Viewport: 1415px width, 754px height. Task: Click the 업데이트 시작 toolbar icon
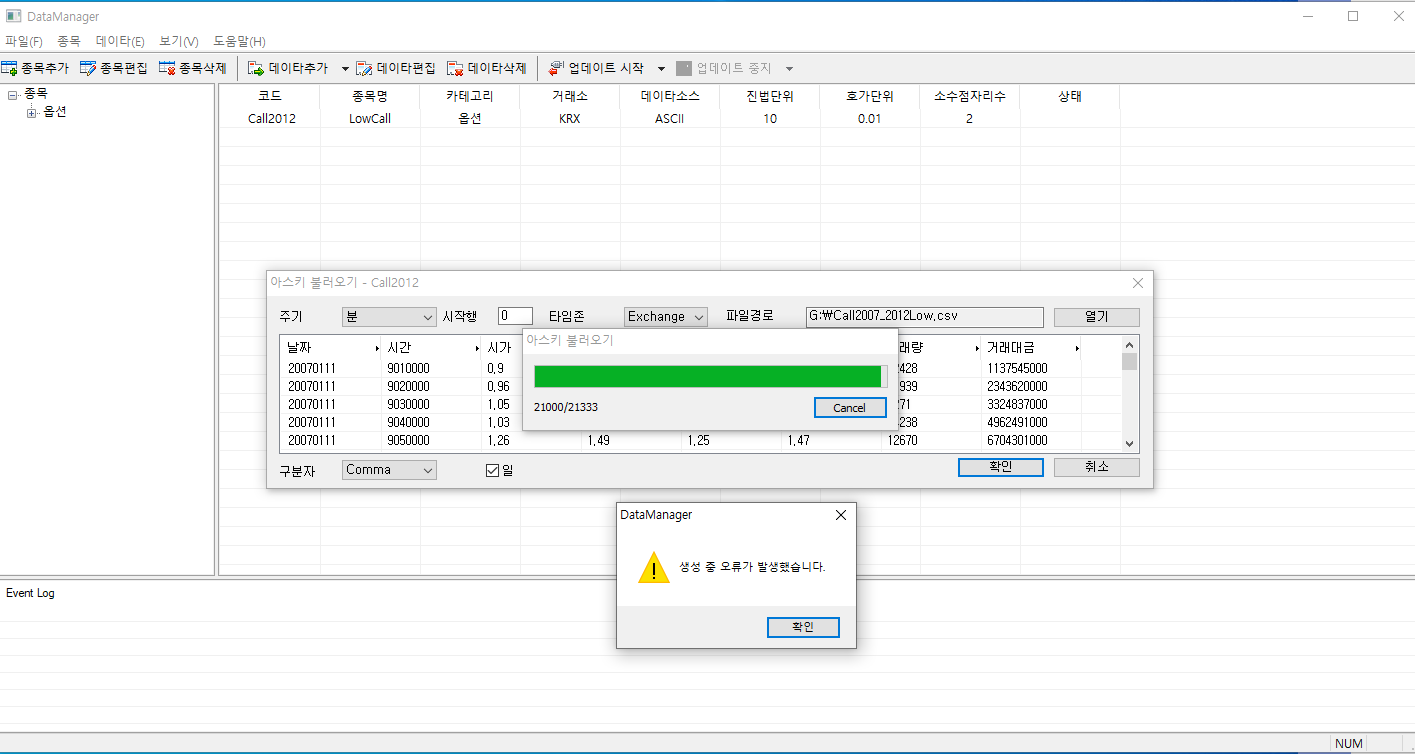pos(557,68)
